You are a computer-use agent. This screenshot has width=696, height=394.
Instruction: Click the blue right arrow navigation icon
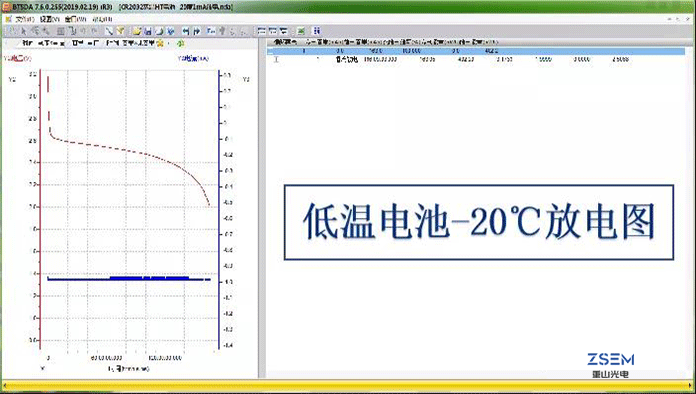(197, 31)
